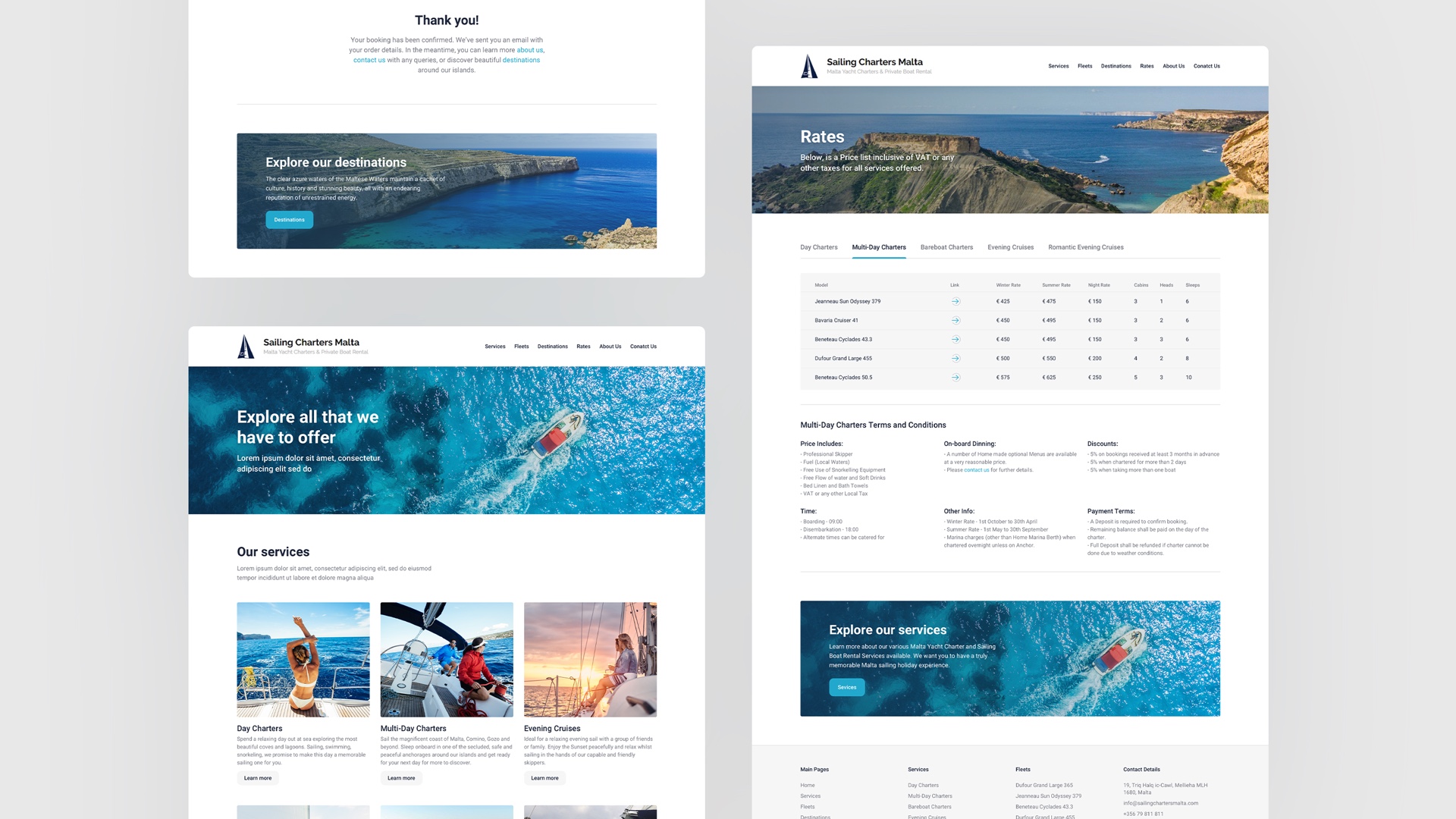
Task: Click the arrow link icon for Bavaria Cruiser 41
Action: point(955,320)
